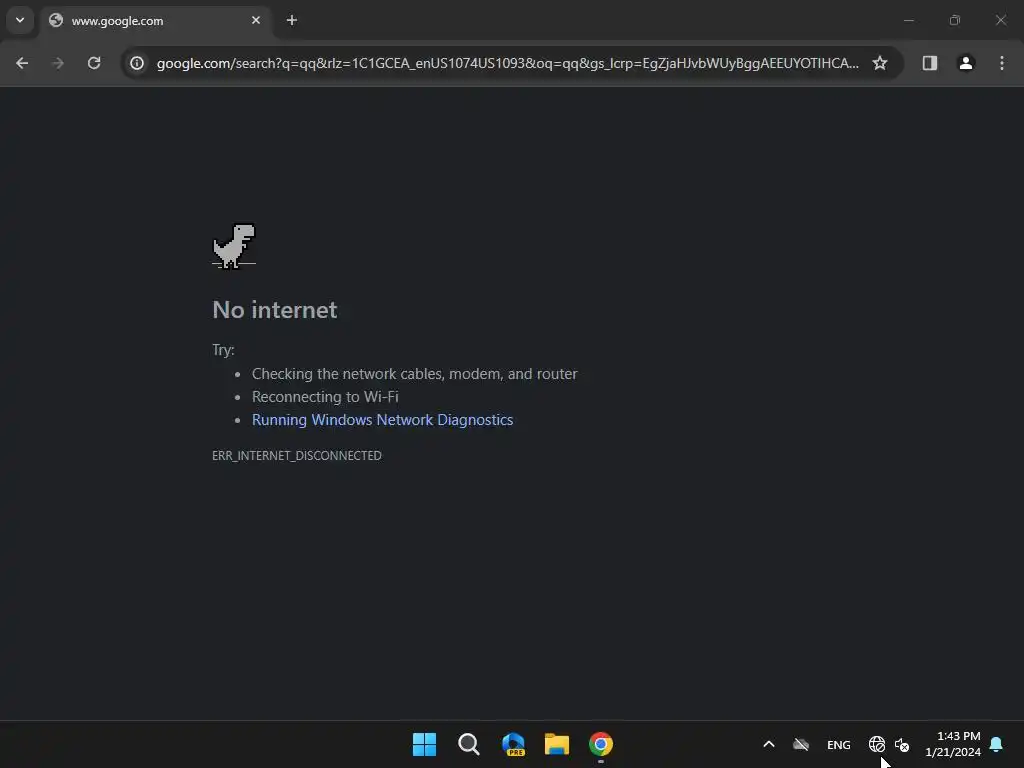Viewport: 1024px width, 768px height.
Task: Open File Explorer from taskbar
Action: [x=557, y=744]
